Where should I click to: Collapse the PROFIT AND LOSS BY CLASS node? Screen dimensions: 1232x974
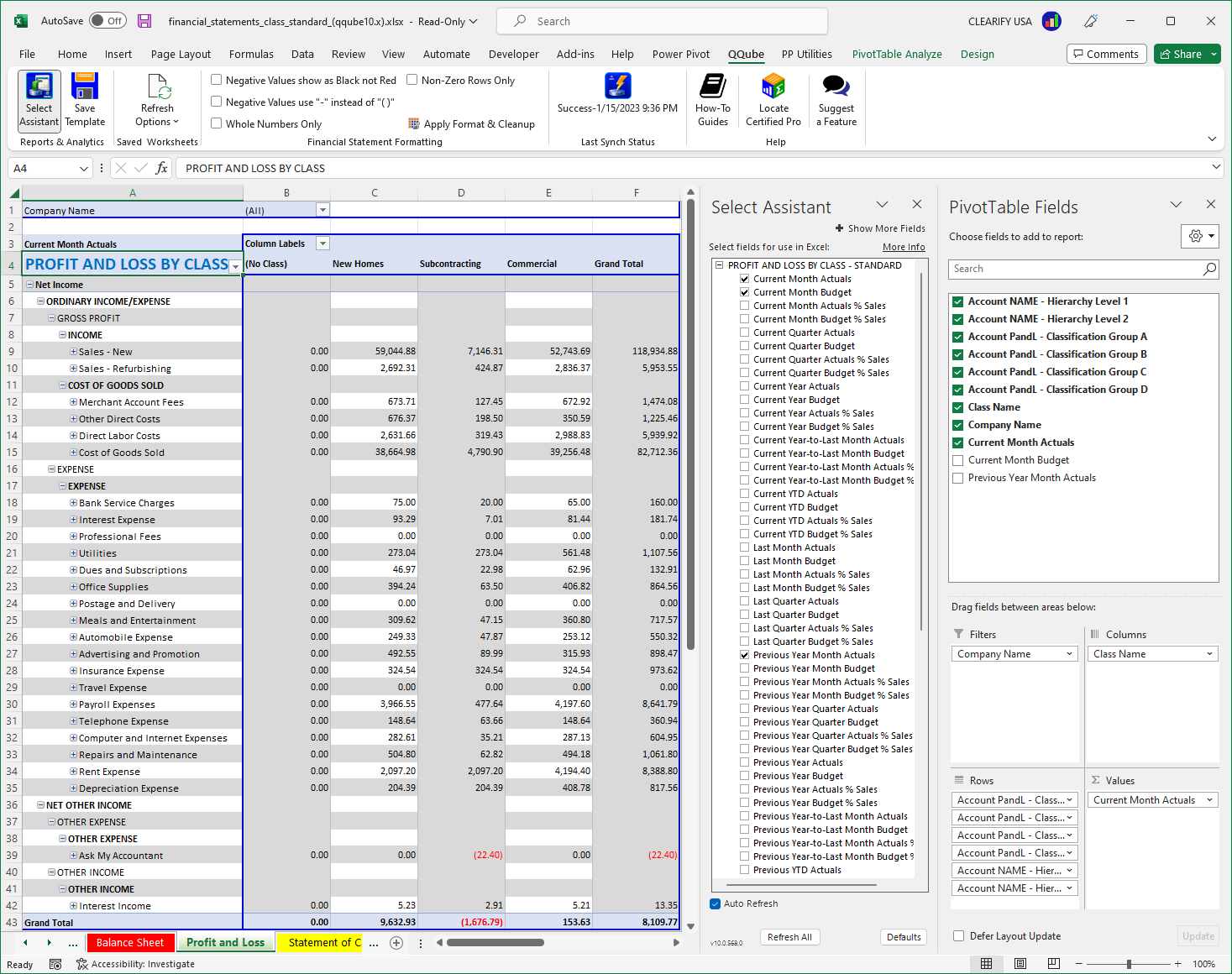pyautogui.click(x=720, y=264)
